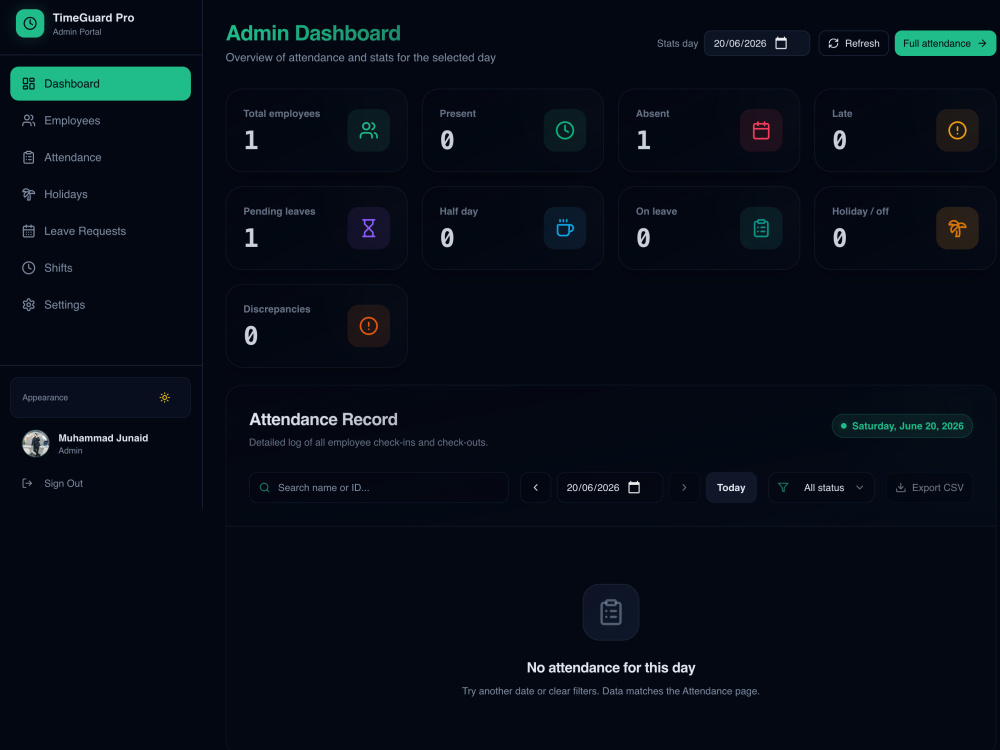This screenshot has width=1000, height=750.
Task: Click the Pending leaves hourglass icon
Action: tap(369, 228)
